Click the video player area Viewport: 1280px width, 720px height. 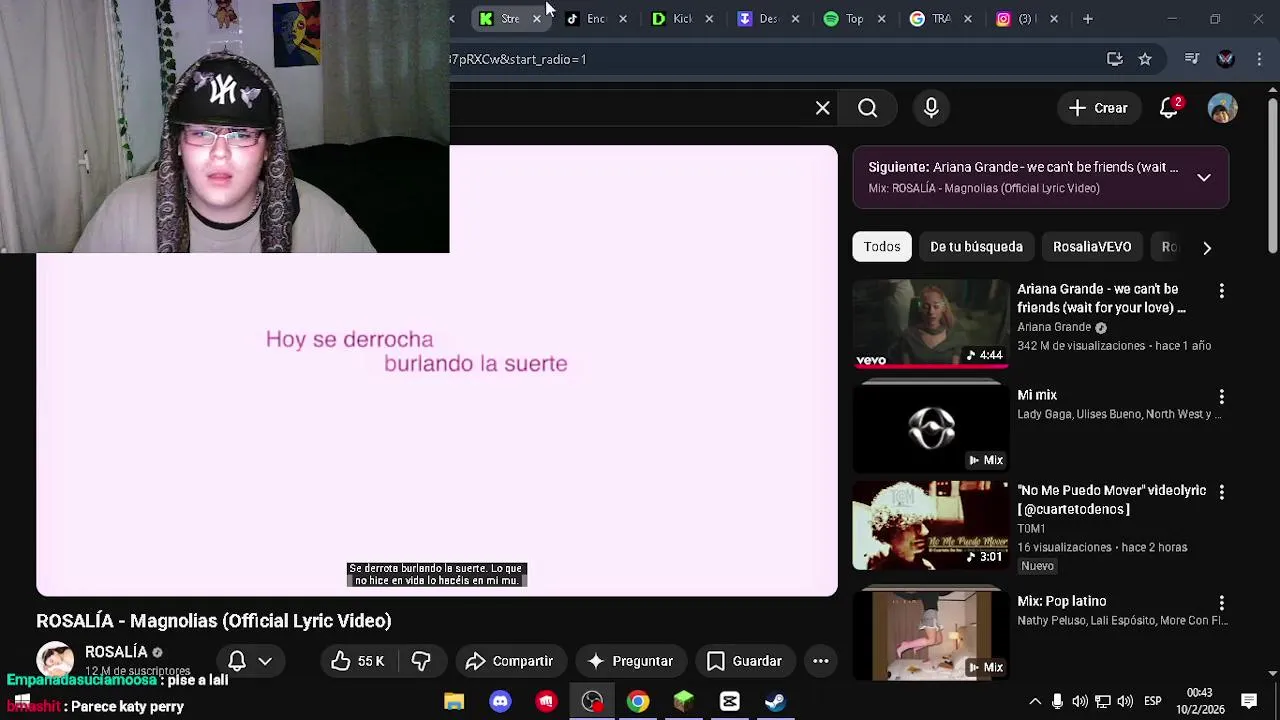(437, 371)
